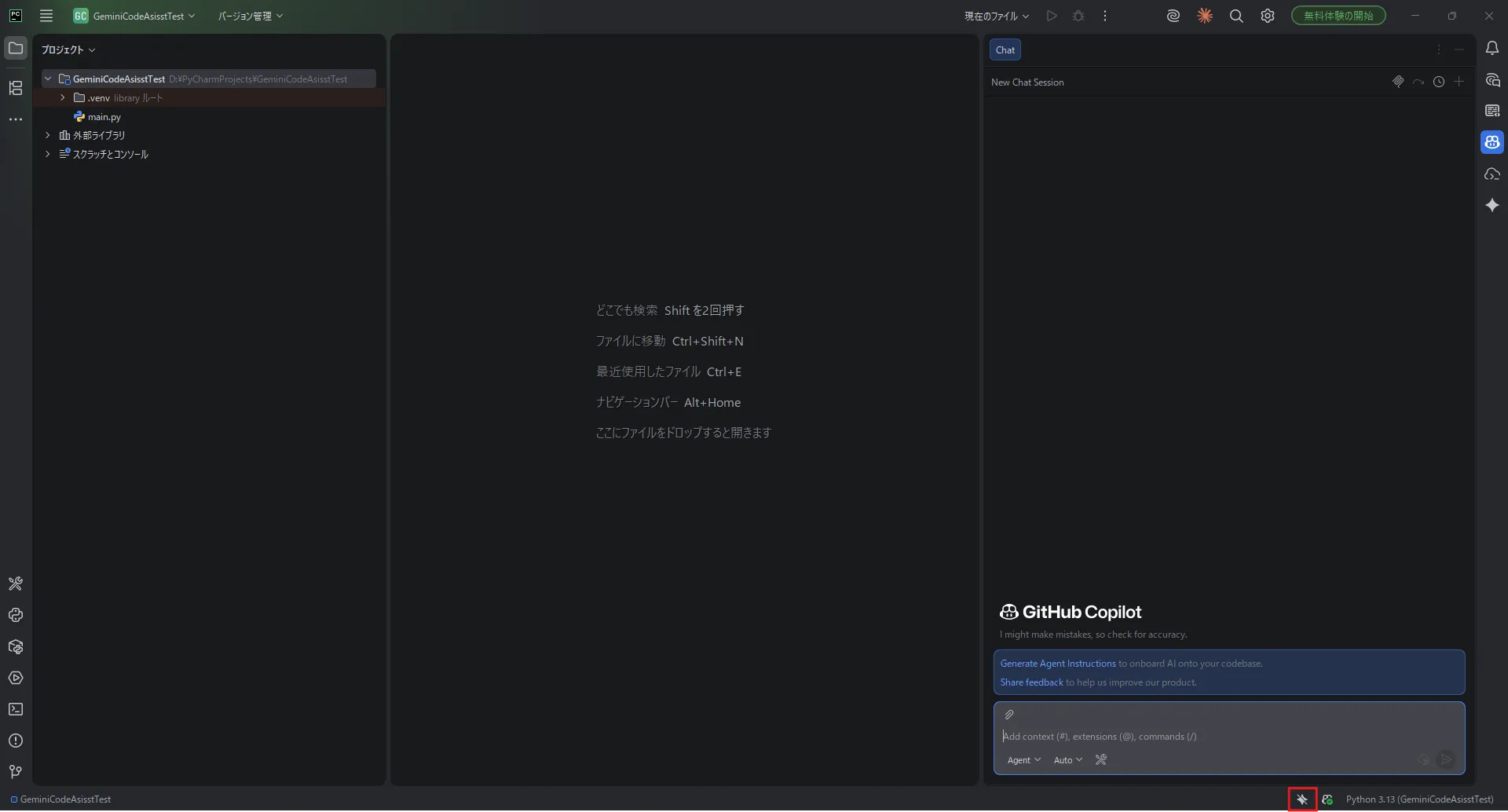The height and width of the screenshot is (812, 1508).
Task: Click GeminiCodeAsisstTest breadcrumb in status bar
Action: (61, 800)
